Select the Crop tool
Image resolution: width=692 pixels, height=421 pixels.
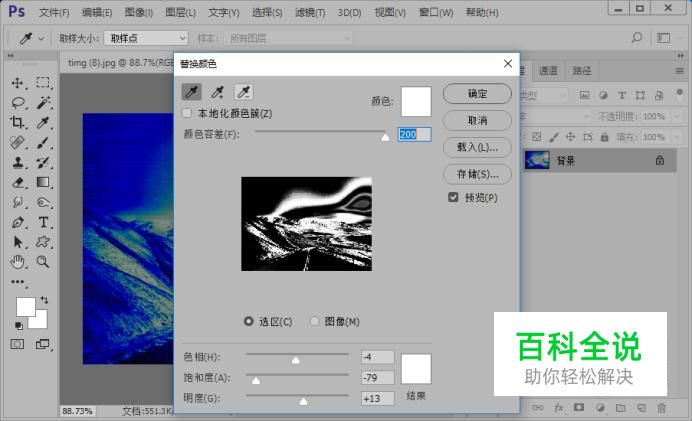(18, 123)
